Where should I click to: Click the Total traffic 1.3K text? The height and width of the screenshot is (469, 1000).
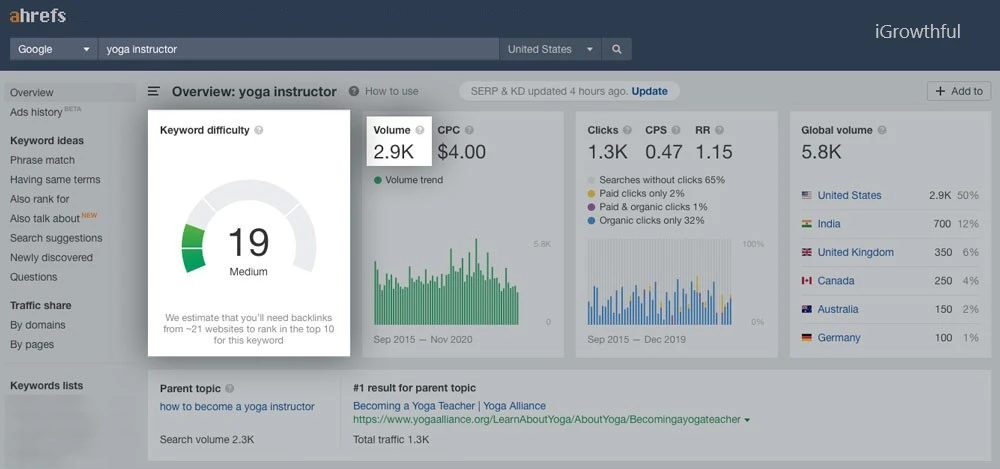[x=391, y=440]
